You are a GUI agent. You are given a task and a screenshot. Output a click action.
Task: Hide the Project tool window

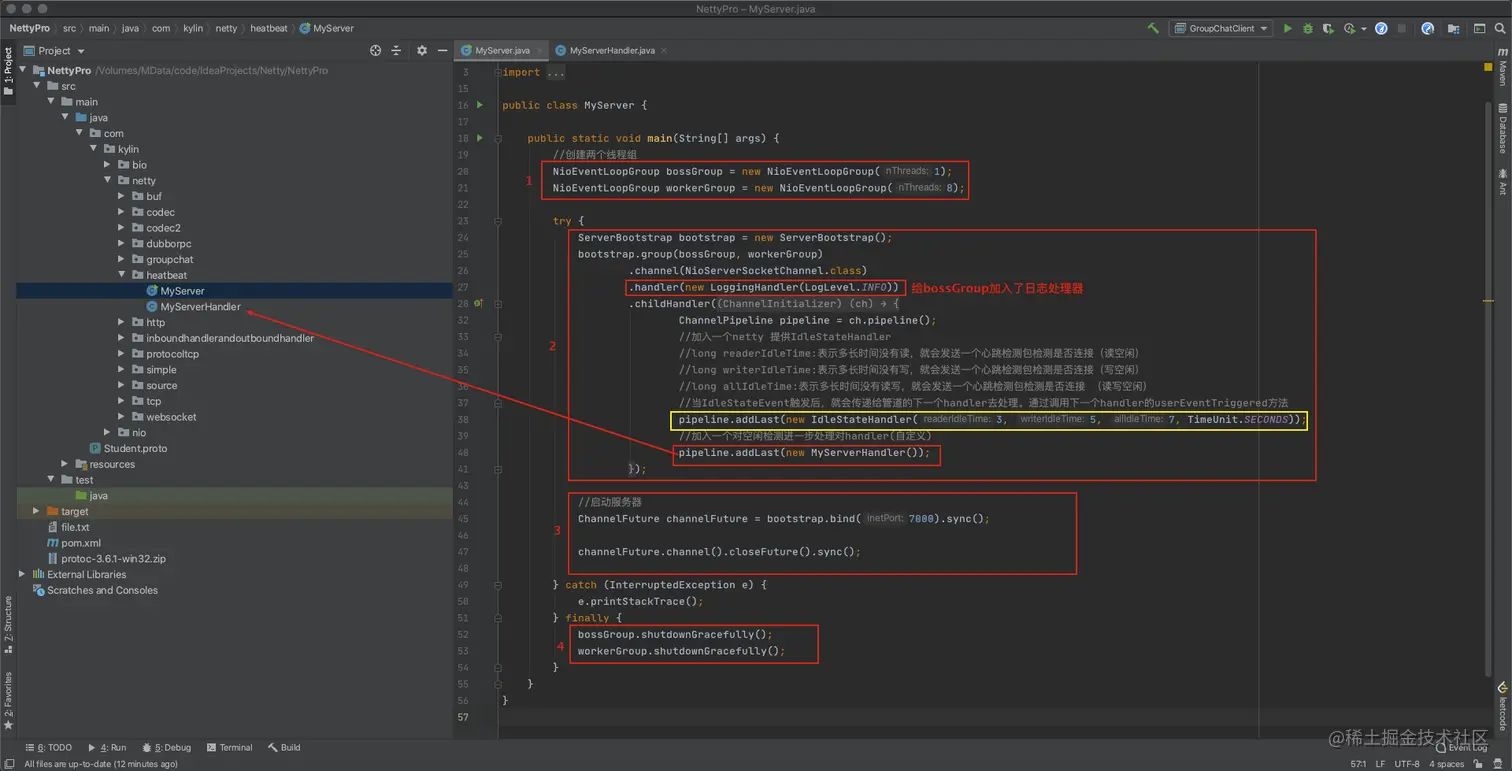point(443,50)
